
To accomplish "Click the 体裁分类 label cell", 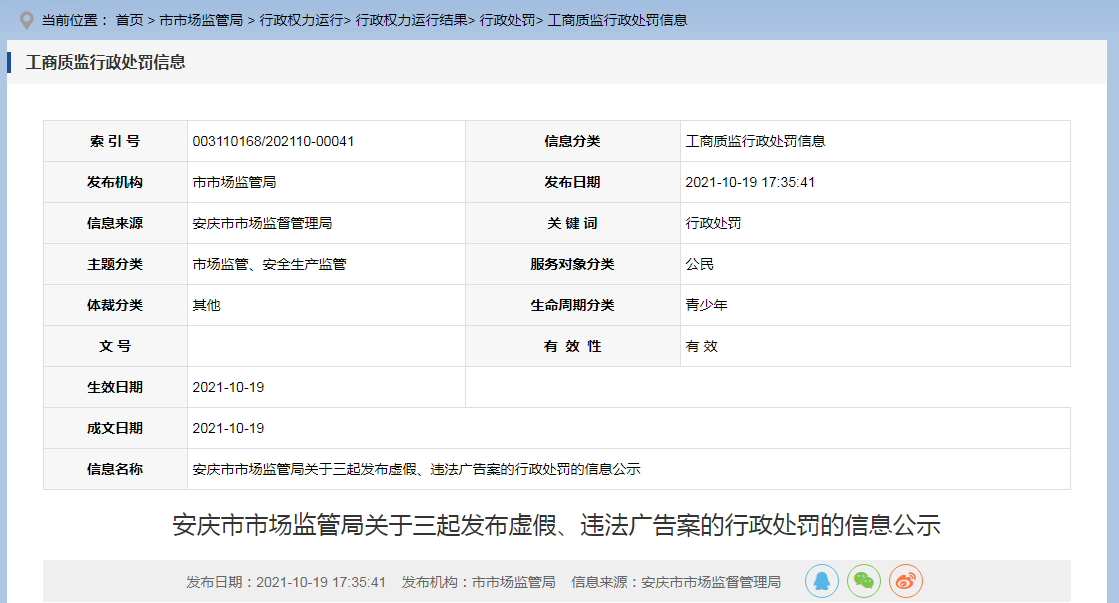I will click(116, 305).
